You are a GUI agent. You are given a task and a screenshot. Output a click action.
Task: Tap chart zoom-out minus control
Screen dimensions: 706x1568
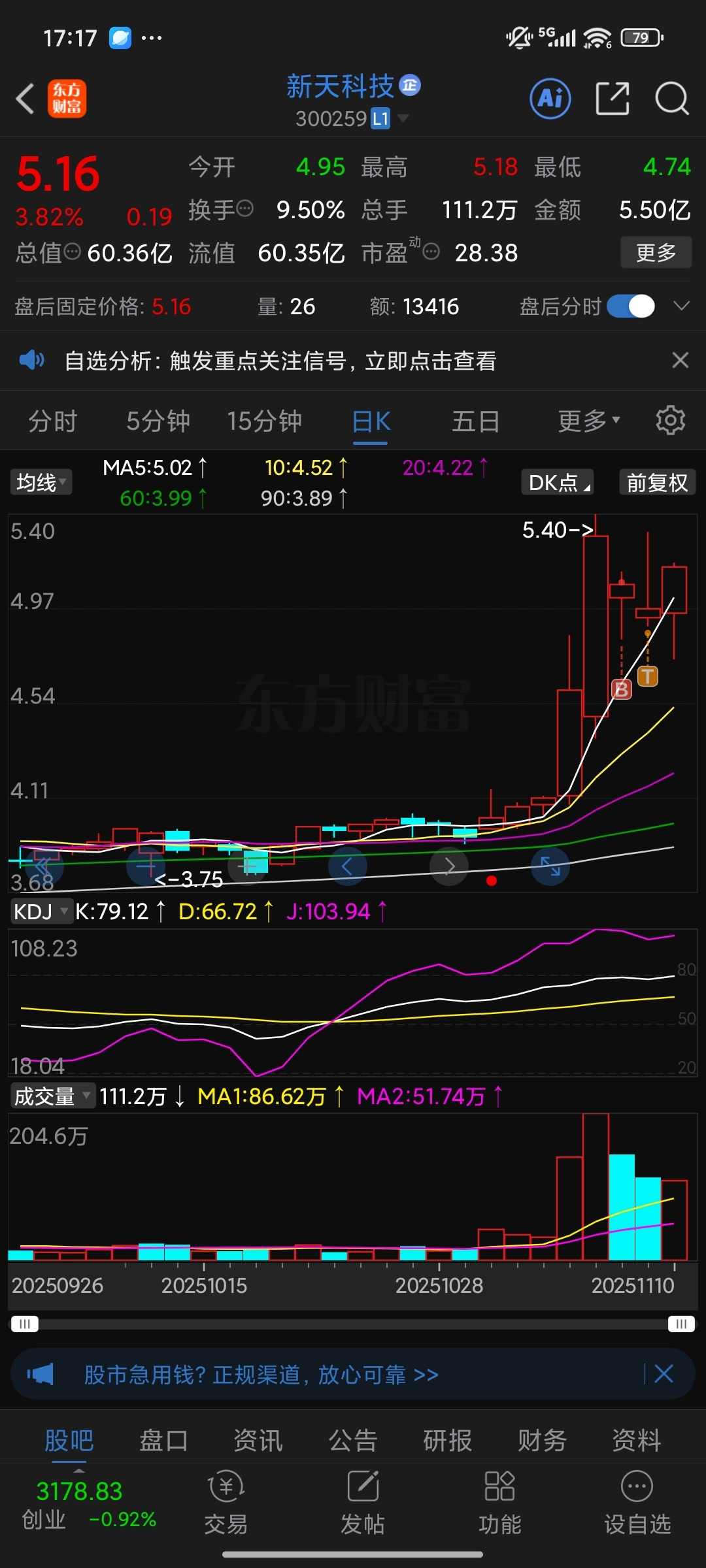[x=146, y=867]
